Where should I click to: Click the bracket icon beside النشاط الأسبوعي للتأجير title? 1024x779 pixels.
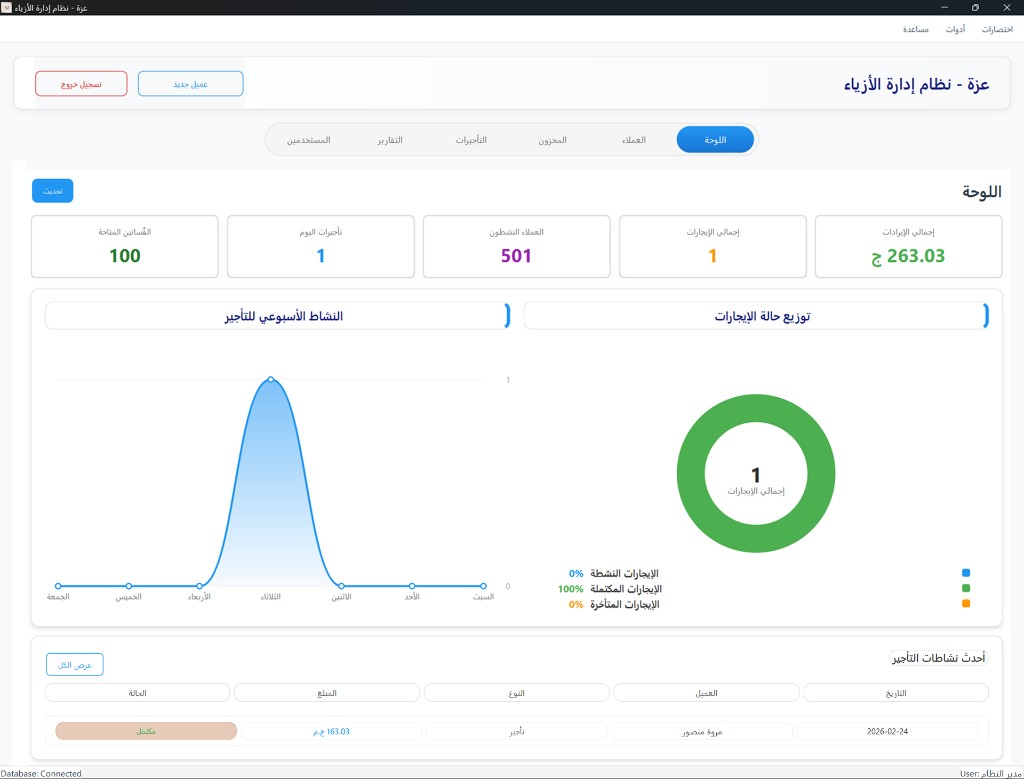pos(508,315)
